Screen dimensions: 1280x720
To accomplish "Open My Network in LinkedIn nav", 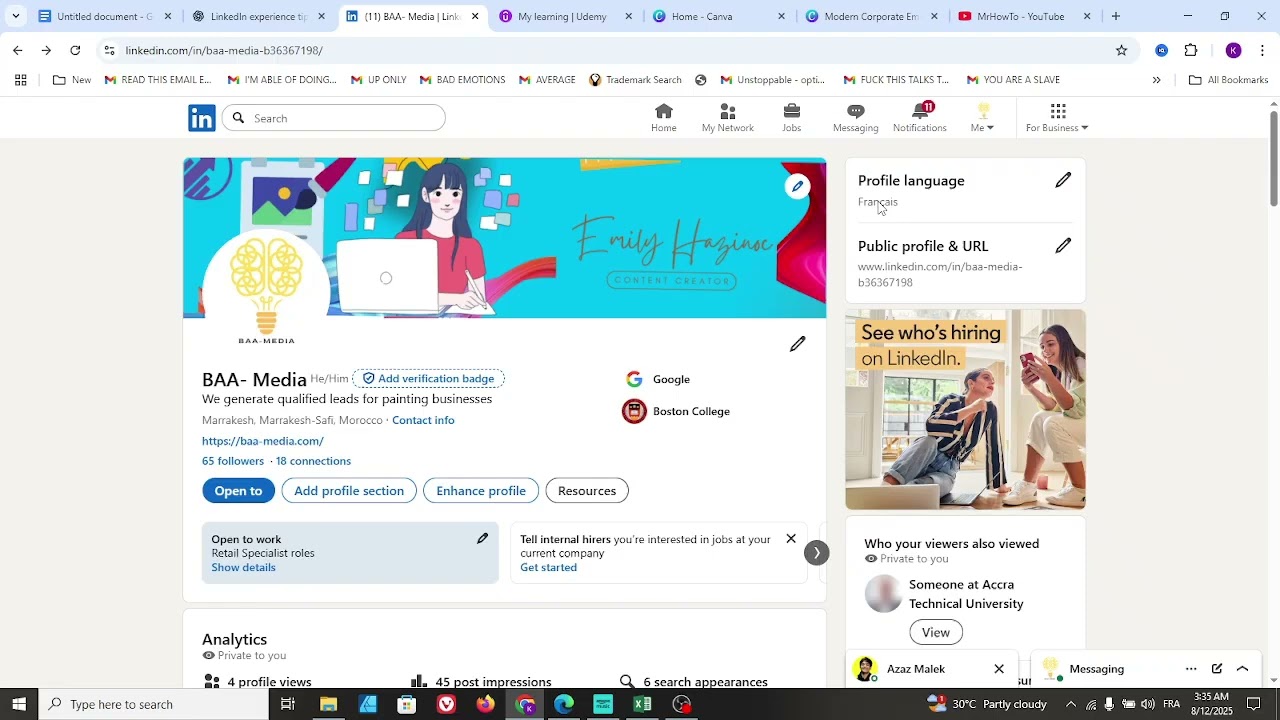I will [x=728, y=118].
